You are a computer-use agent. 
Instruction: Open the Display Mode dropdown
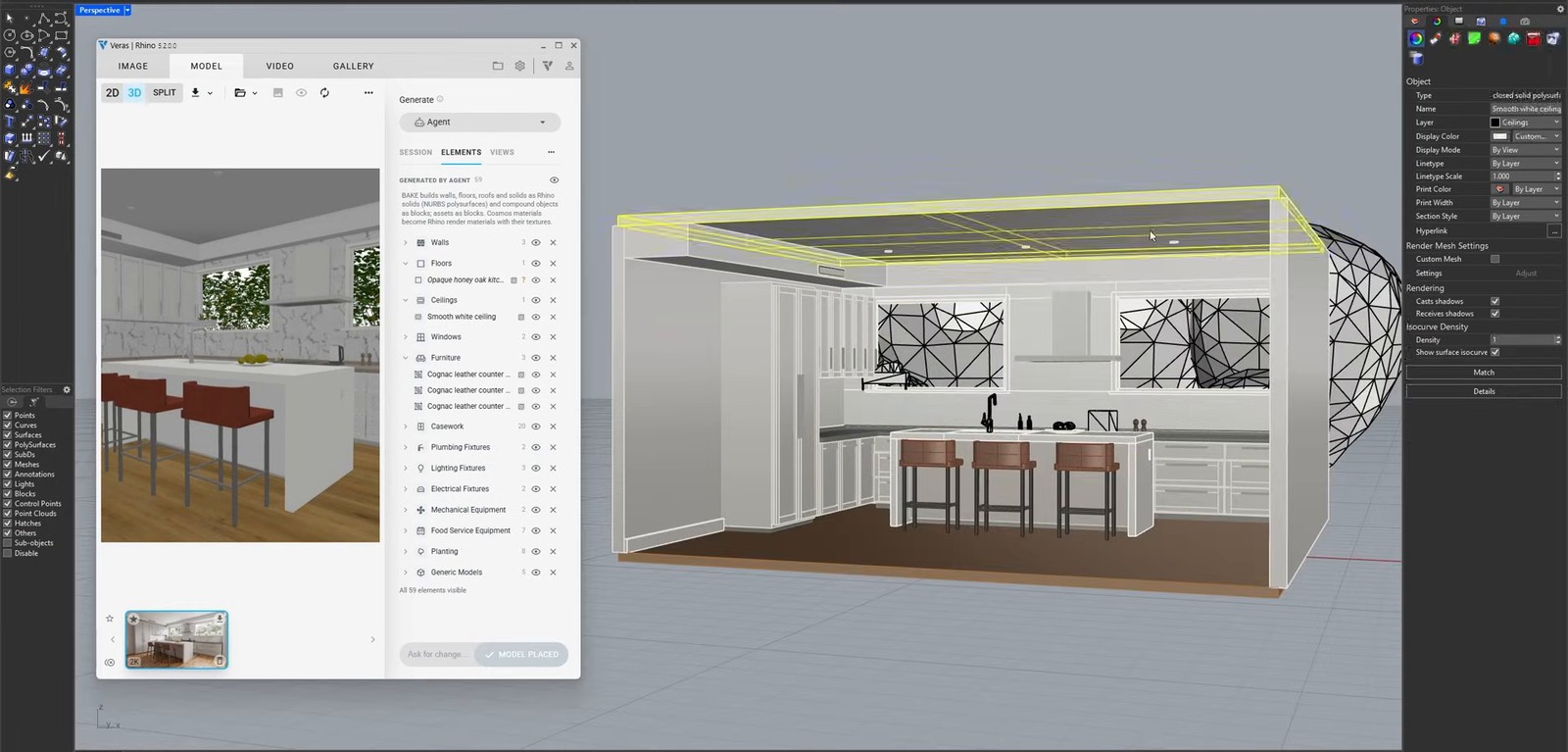coord(1526,150)
